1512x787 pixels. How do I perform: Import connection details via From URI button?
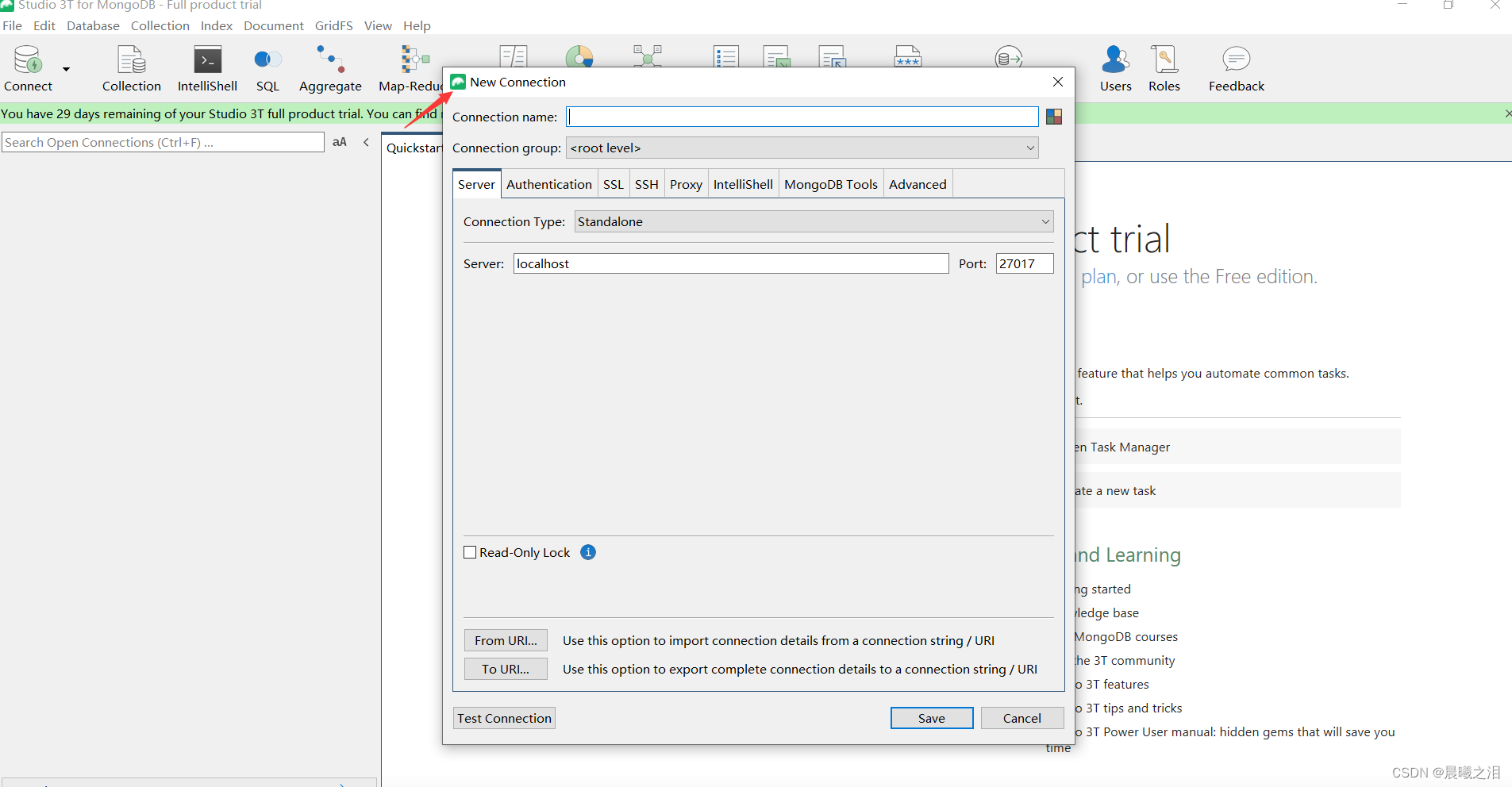pos(506,640)
